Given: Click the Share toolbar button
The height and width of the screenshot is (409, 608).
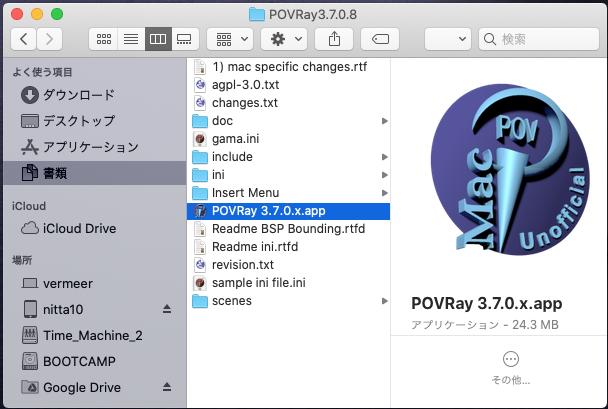Looking at the screenshot, I should [x=333, y=39].
